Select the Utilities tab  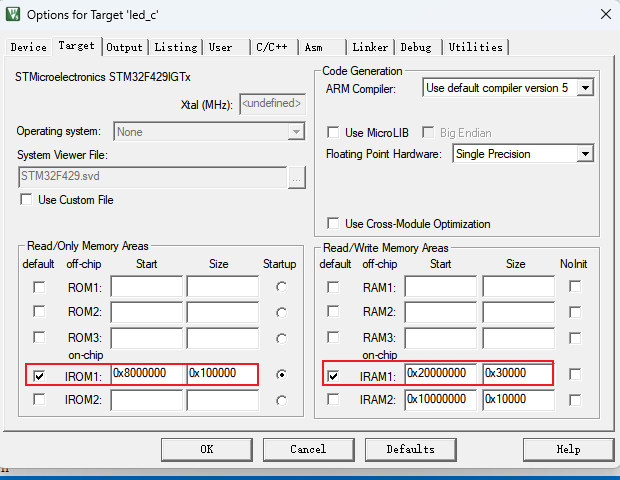click(476, 47)
